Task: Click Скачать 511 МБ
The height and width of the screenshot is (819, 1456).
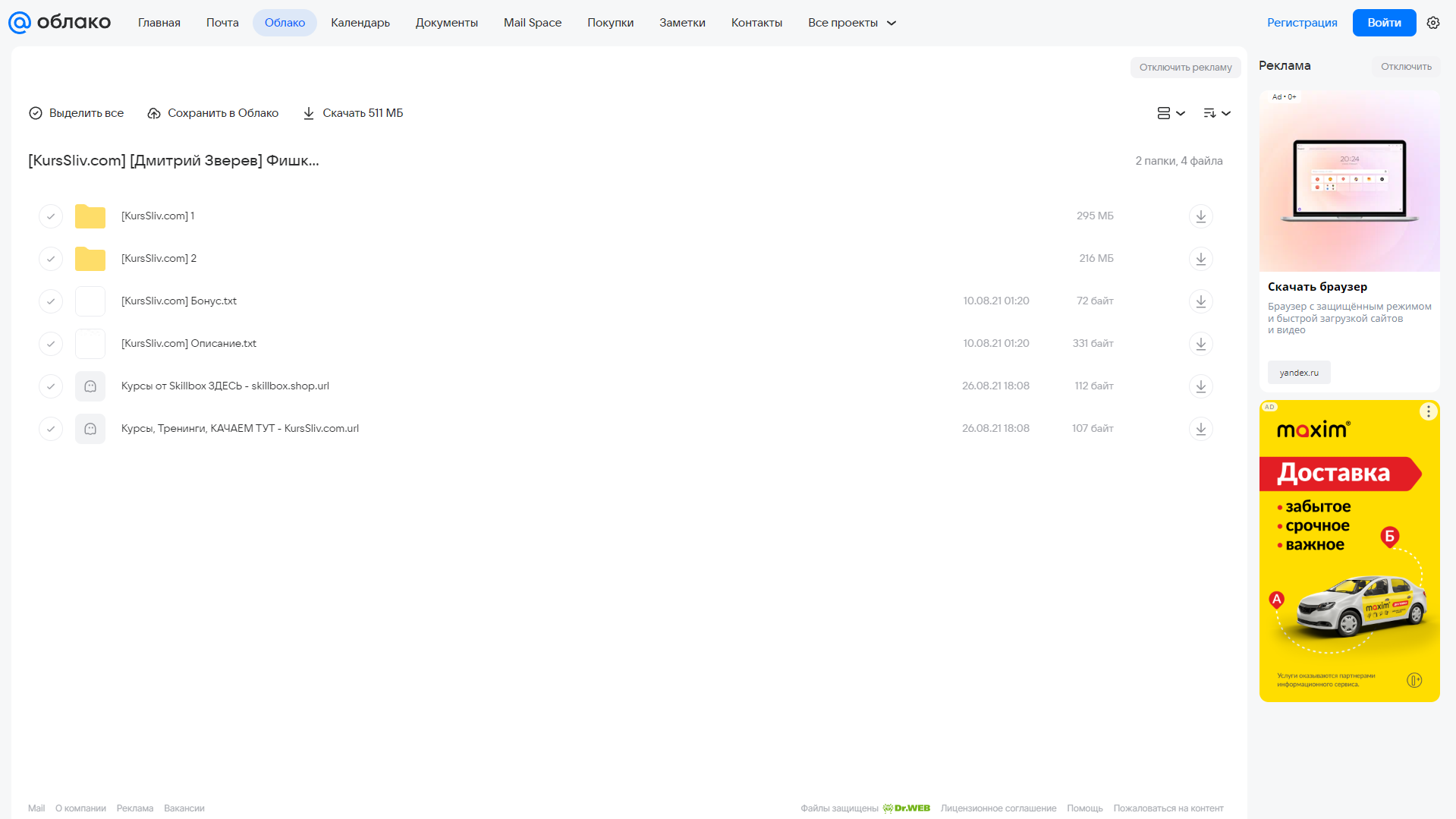Action: 353,113
